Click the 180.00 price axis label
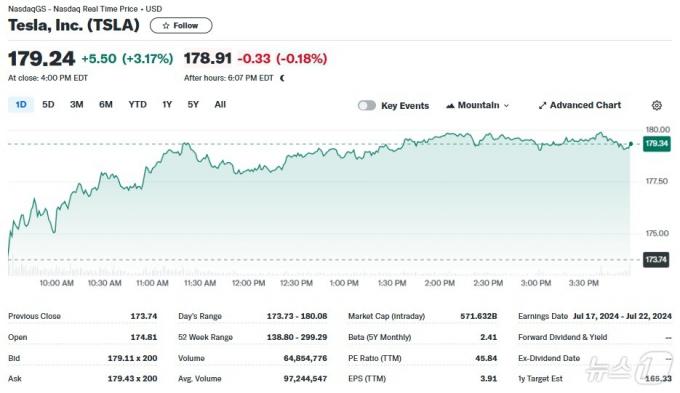Viewport: 680px width, 393px height. 657,129
